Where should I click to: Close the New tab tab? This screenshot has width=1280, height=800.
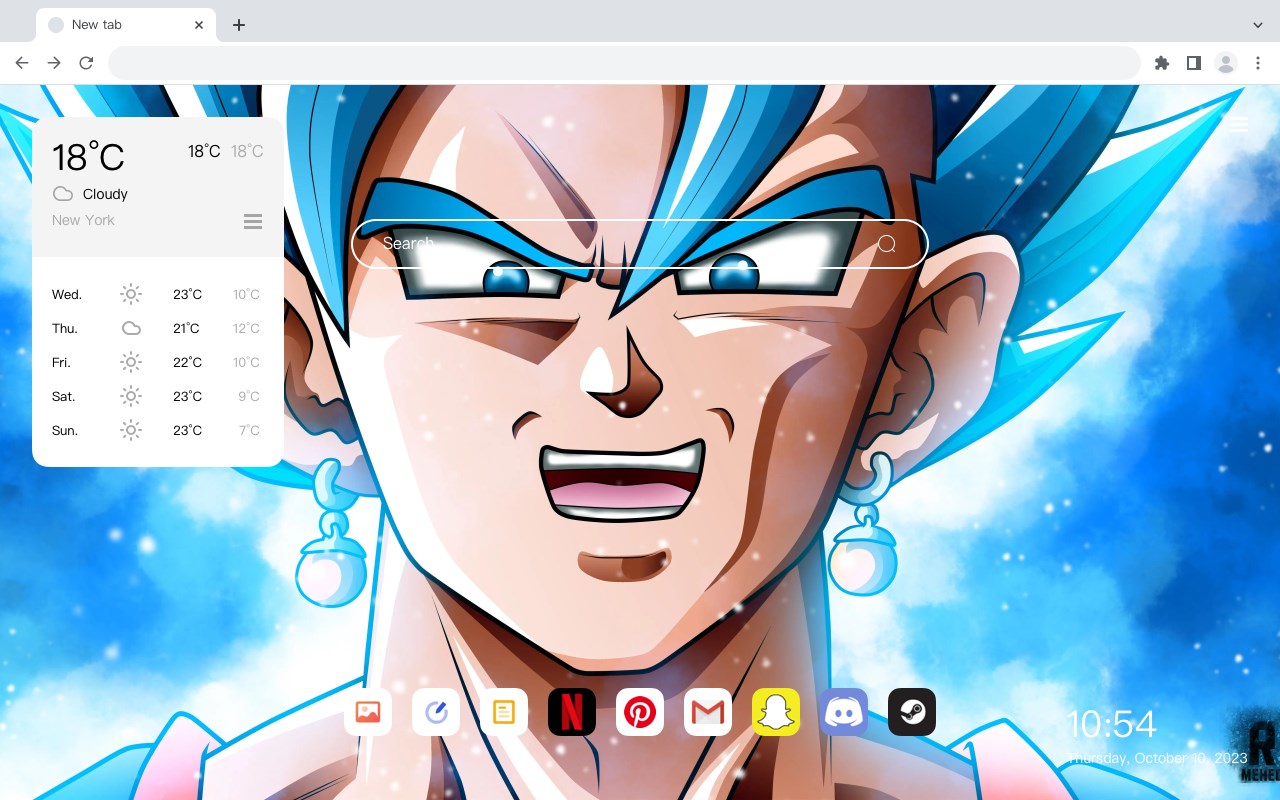pos(200,25)
